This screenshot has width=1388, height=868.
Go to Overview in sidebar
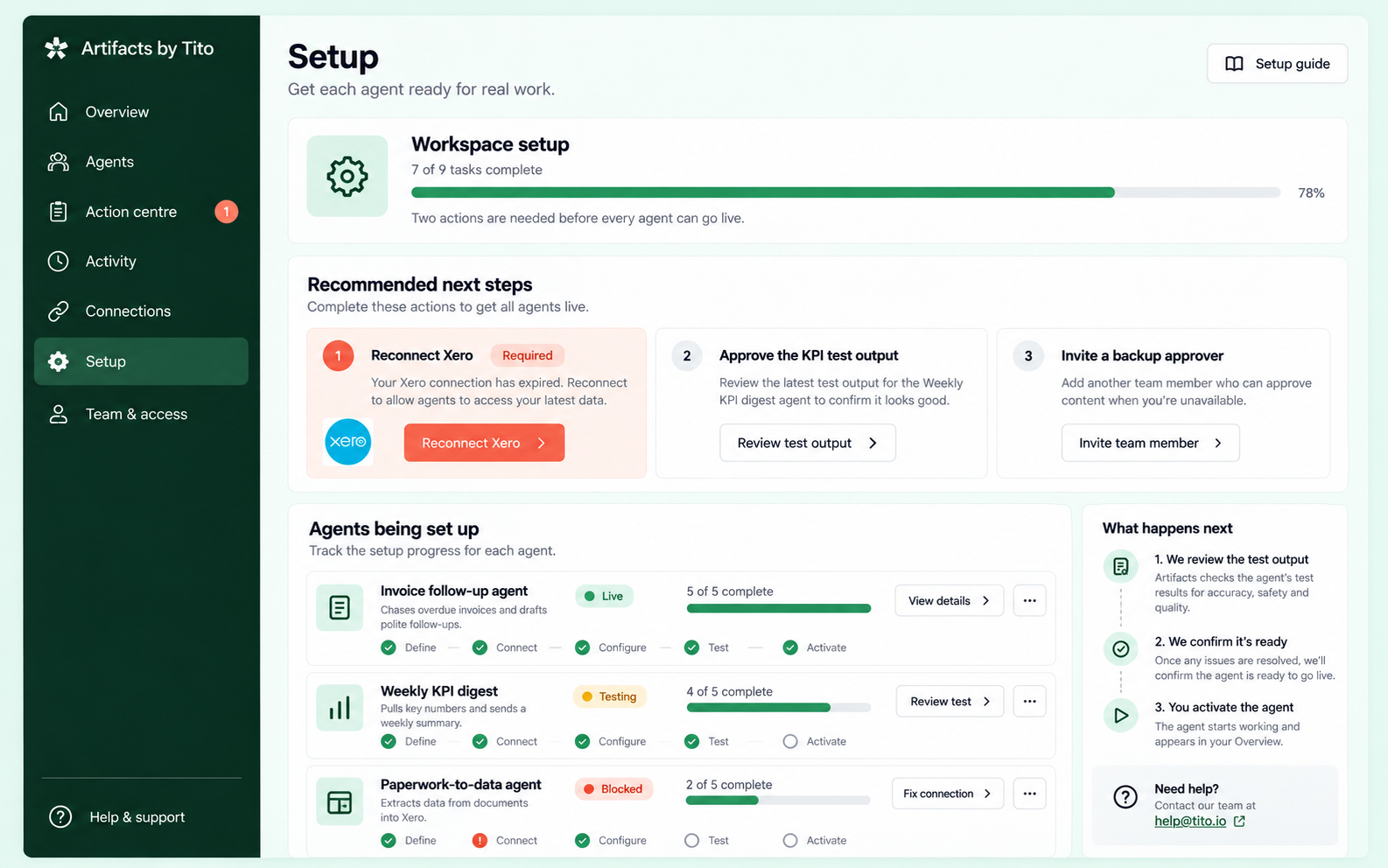tap(141, 112)
